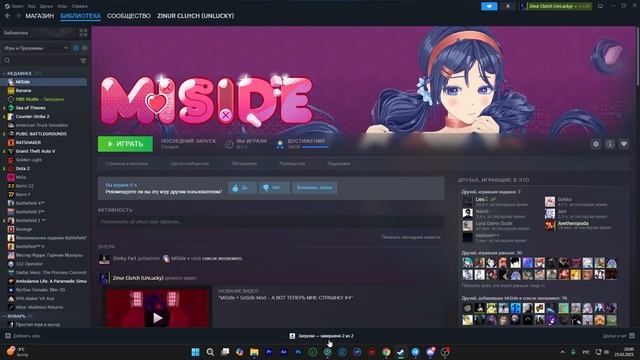Open Windows taskbar search
640x360 pixels.
210,352
